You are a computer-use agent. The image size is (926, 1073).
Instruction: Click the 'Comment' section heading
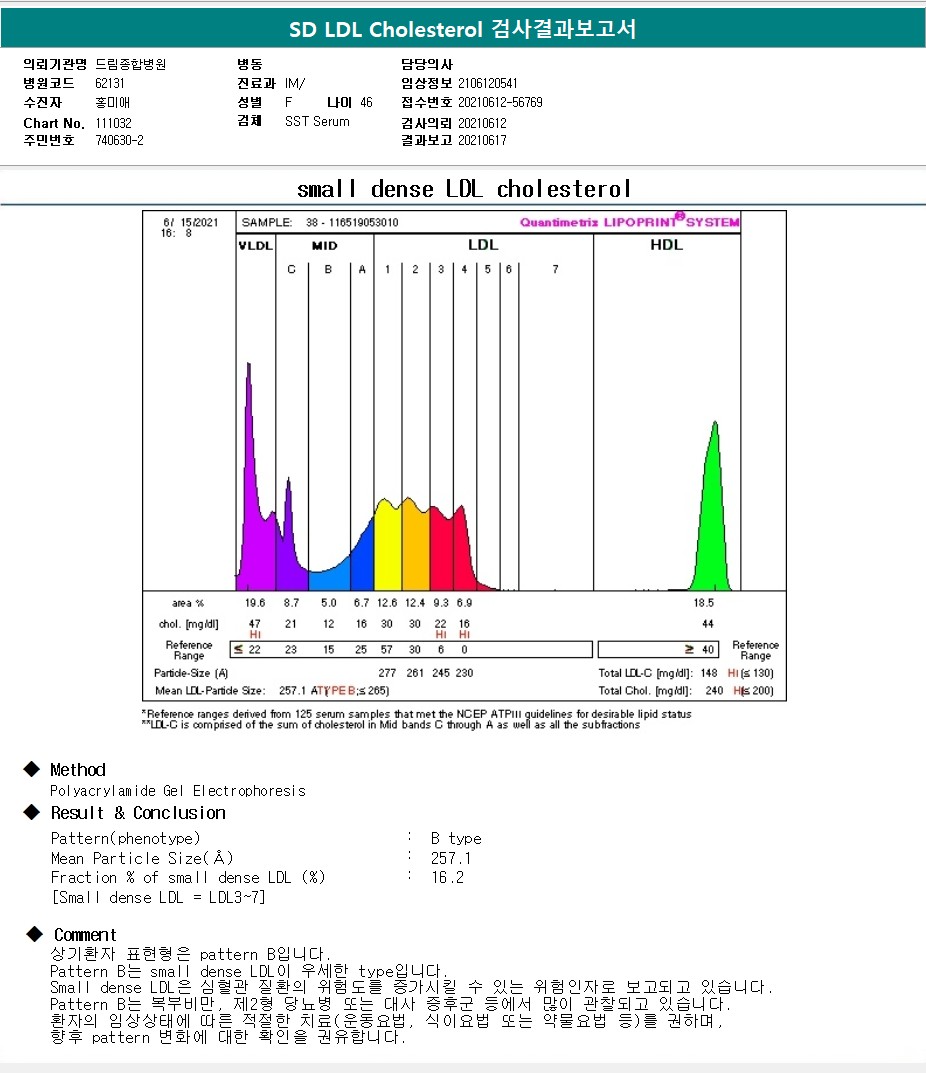[85, 935]
